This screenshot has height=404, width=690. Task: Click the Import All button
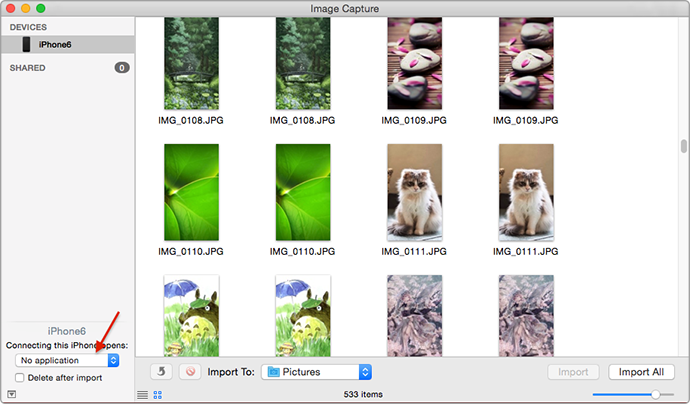[x=641, y=372]
